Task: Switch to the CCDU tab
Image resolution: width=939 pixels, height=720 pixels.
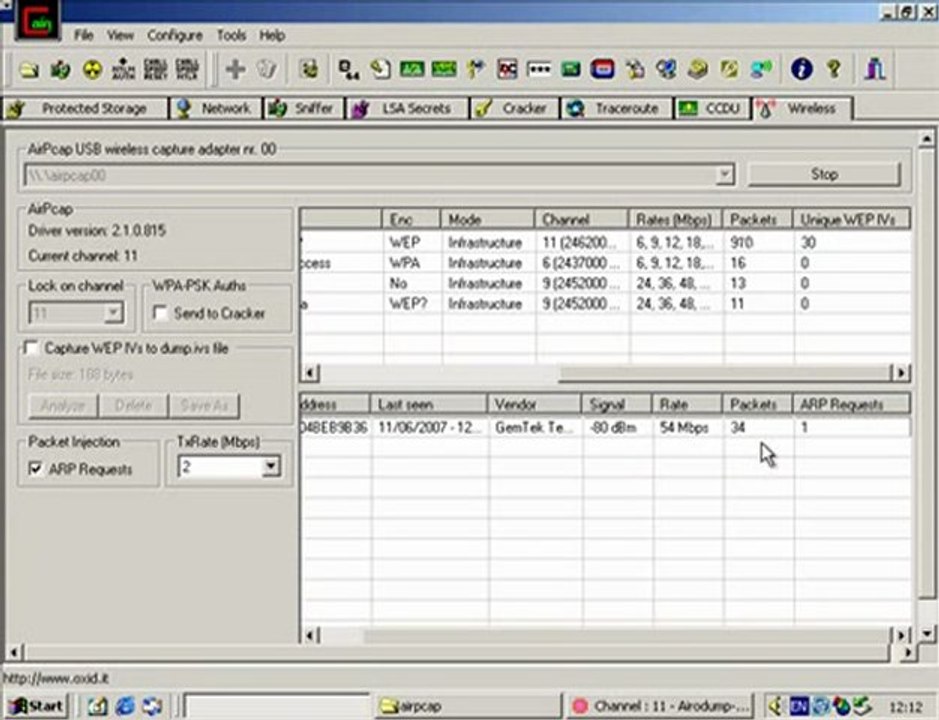Action: point(712,108)
